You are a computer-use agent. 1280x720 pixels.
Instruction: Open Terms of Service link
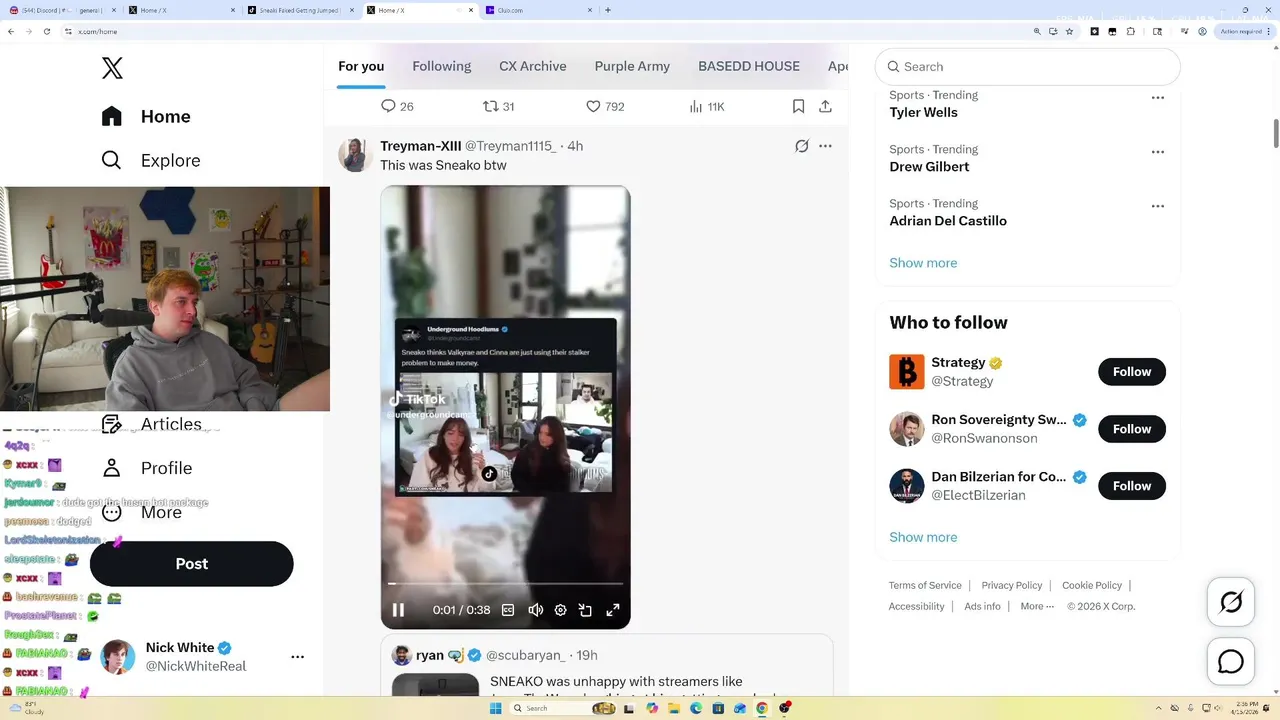(x=925, y=585)
